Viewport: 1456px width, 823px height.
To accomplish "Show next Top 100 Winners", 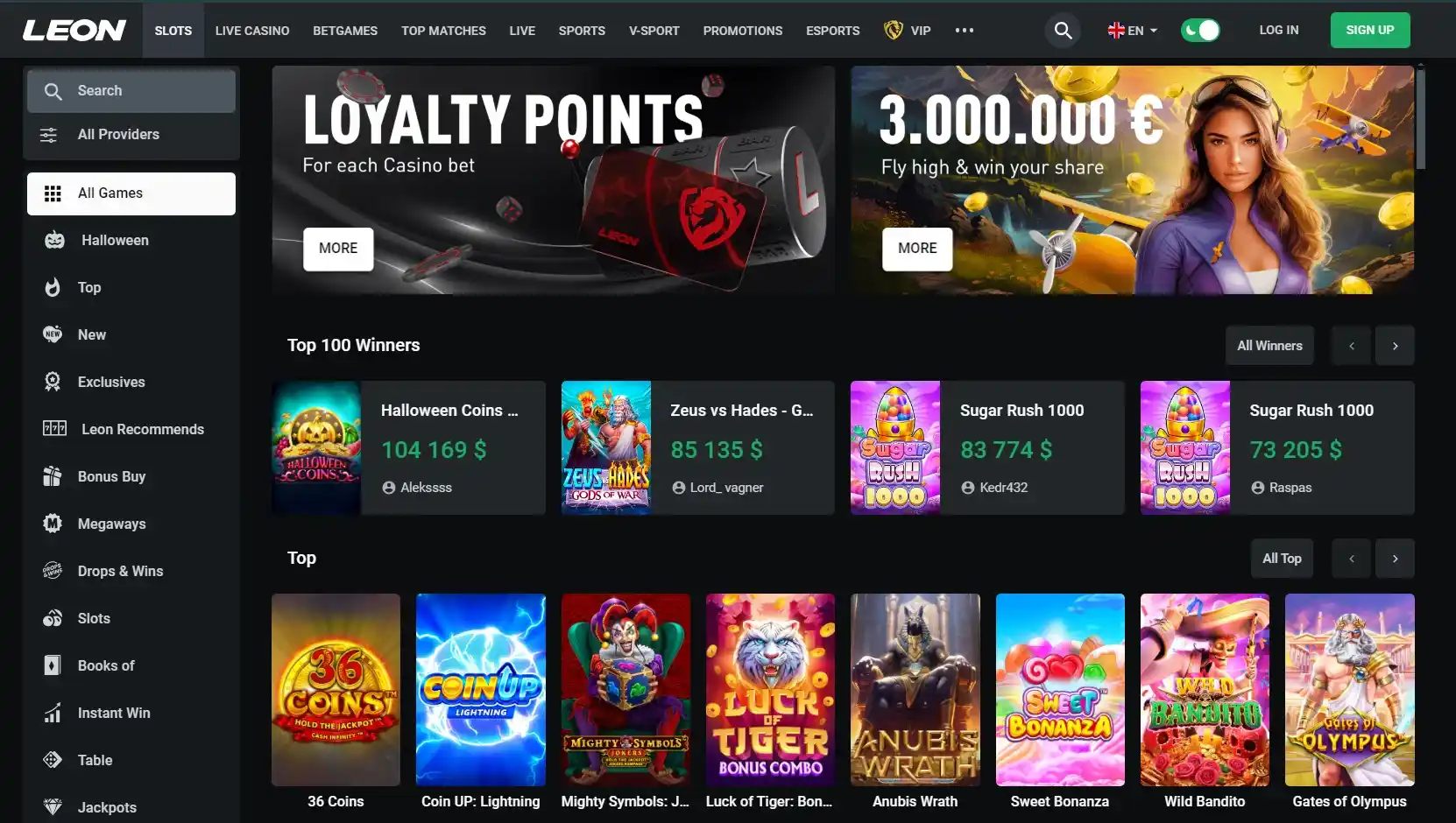I will click(x=1395, y=346).
